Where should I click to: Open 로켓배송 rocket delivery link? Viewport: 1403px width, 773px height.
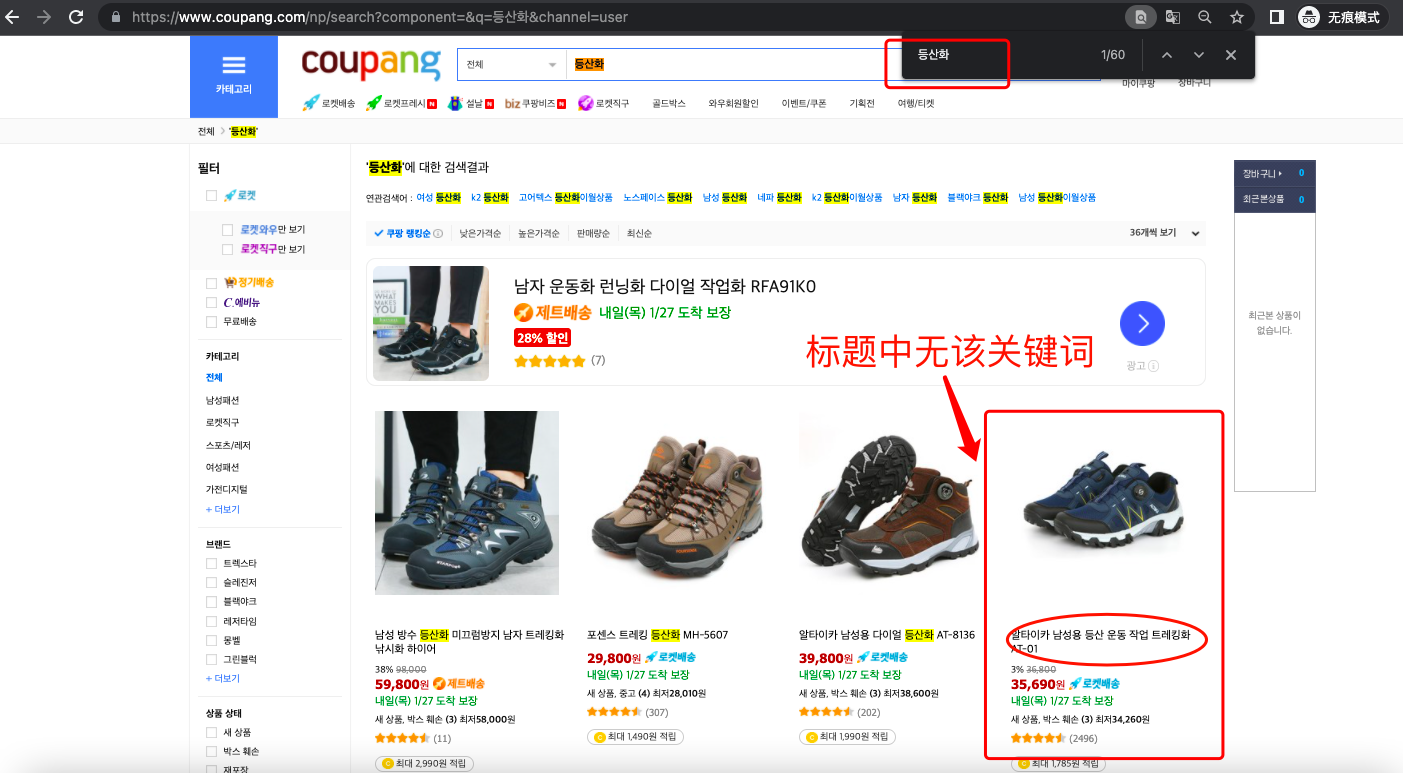tap(329, 103)
